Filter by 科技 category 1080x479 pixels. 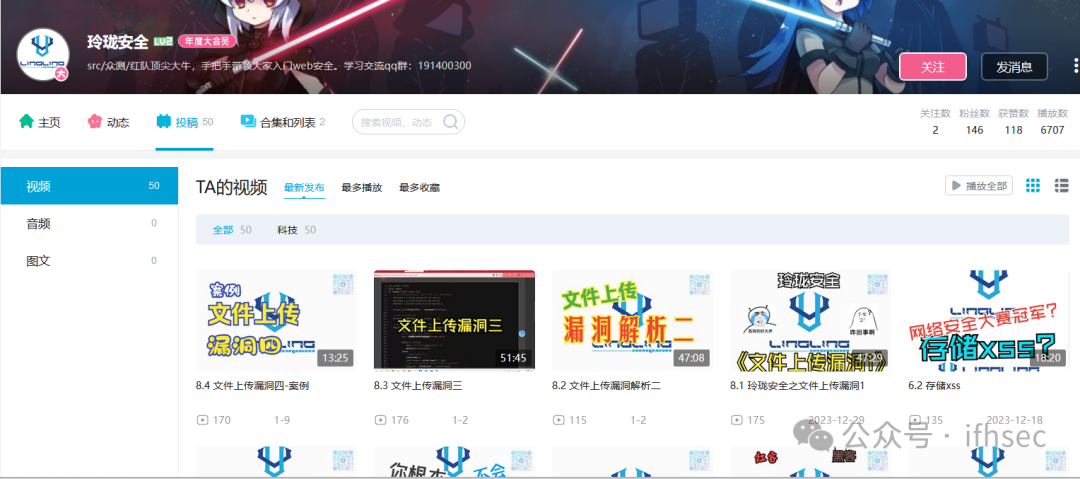click(x=296, y=230)
